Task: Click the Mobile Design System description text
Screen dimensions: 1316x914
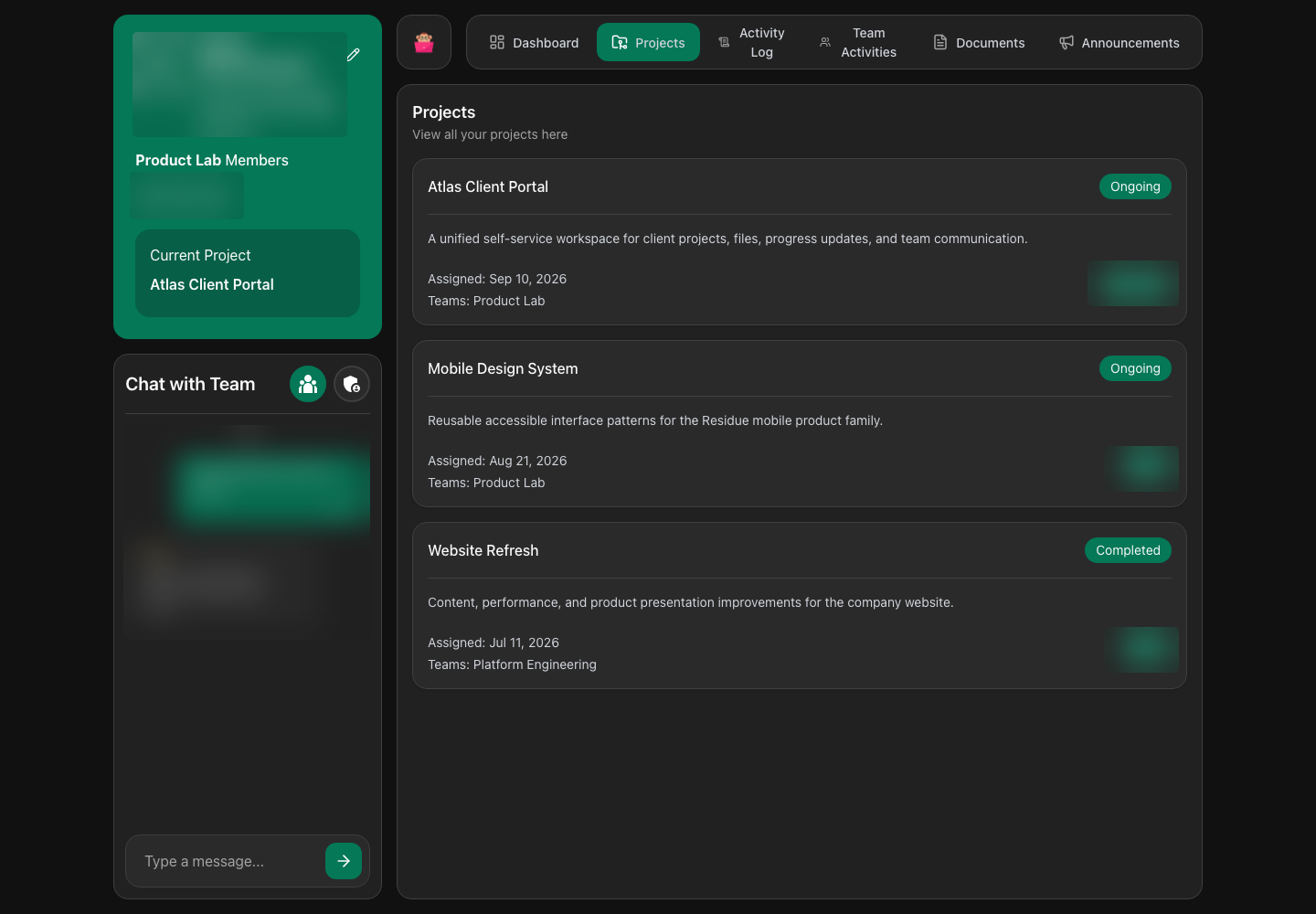Action: (655, 420)
